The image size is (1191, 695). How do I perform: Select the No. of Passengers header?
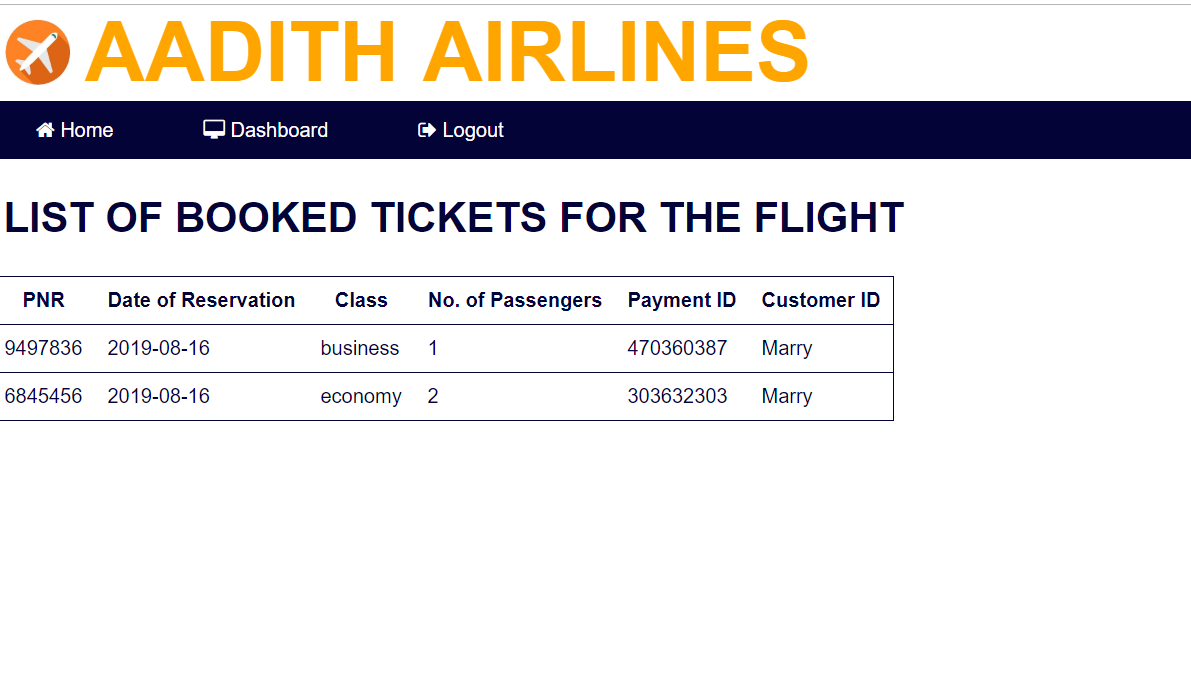(515, 301)
